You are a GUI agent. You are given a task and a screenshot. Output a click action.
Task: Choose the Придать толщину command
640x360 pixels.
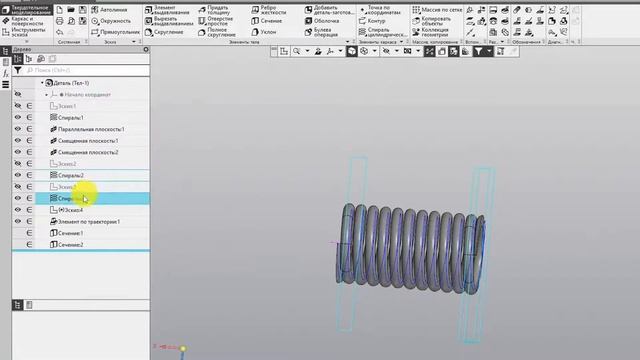(x=213, y=10)
